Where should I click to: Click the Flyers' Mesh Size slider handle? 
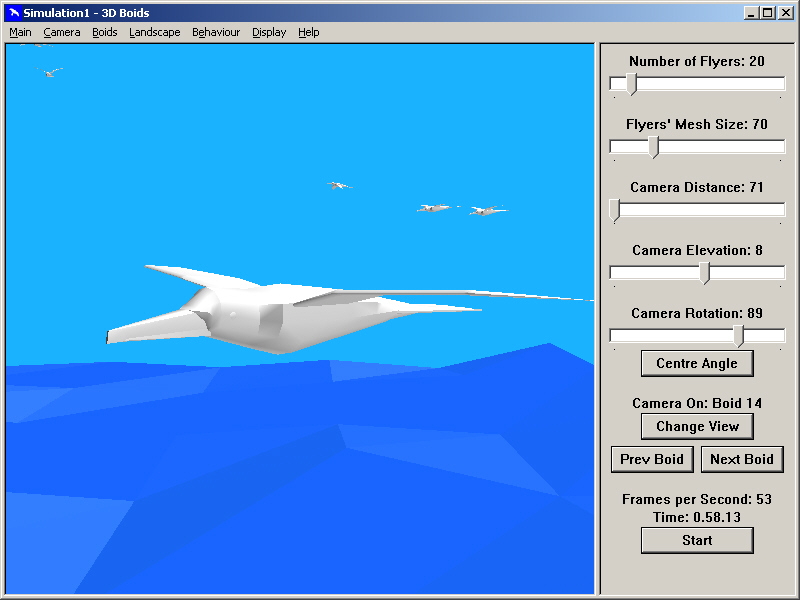pos(654,147)
